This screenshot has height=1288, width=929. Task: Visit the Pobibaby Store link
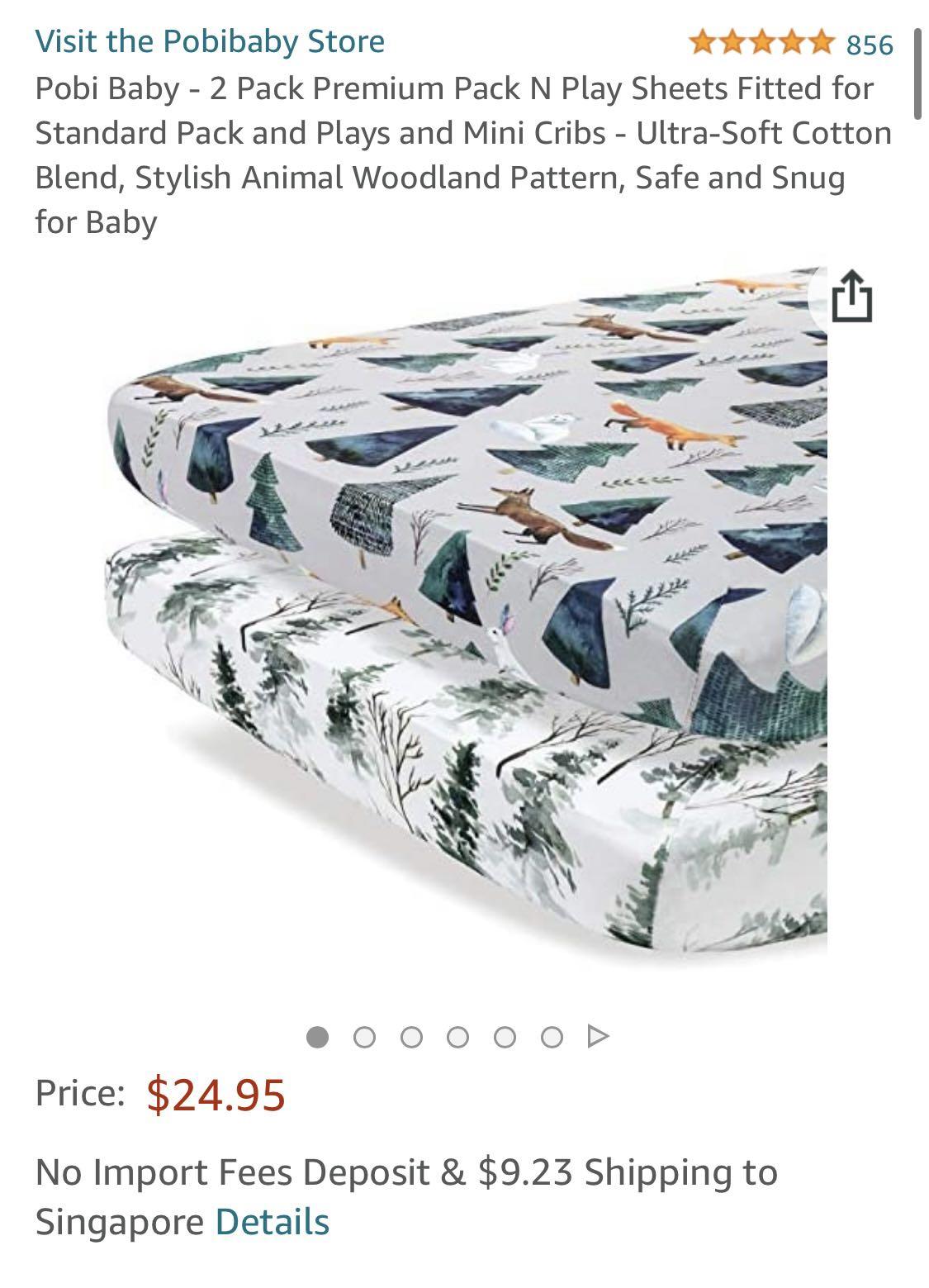point(210,40)
